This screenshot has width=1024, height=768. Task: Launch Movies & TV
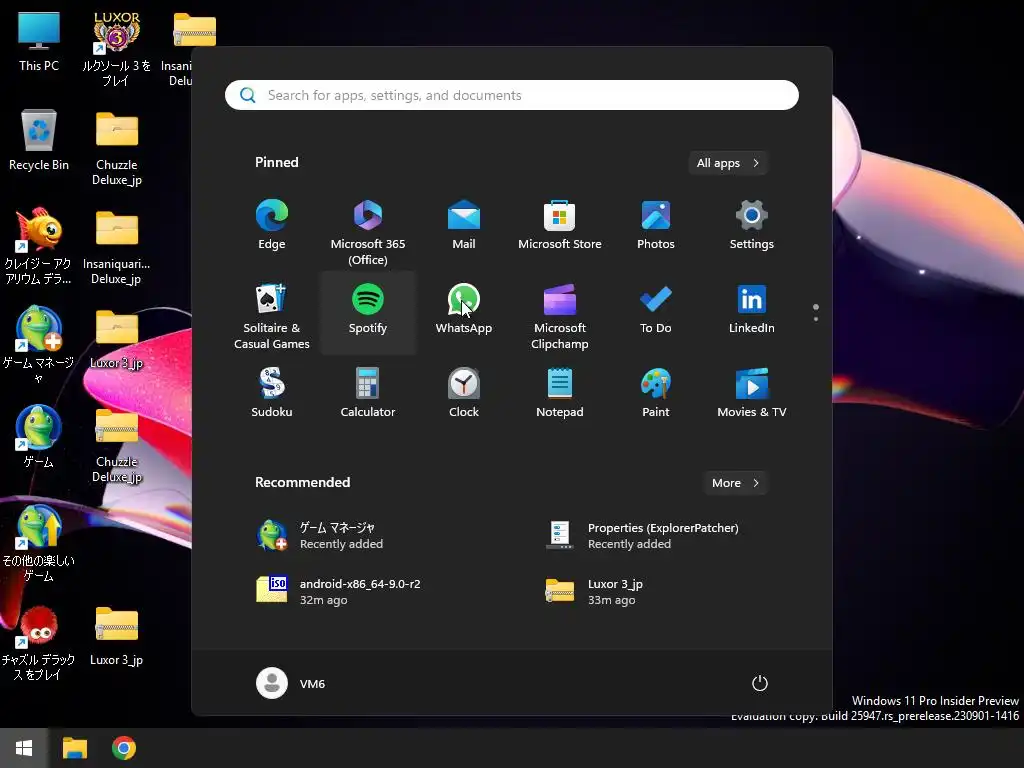tap(752, 393)
